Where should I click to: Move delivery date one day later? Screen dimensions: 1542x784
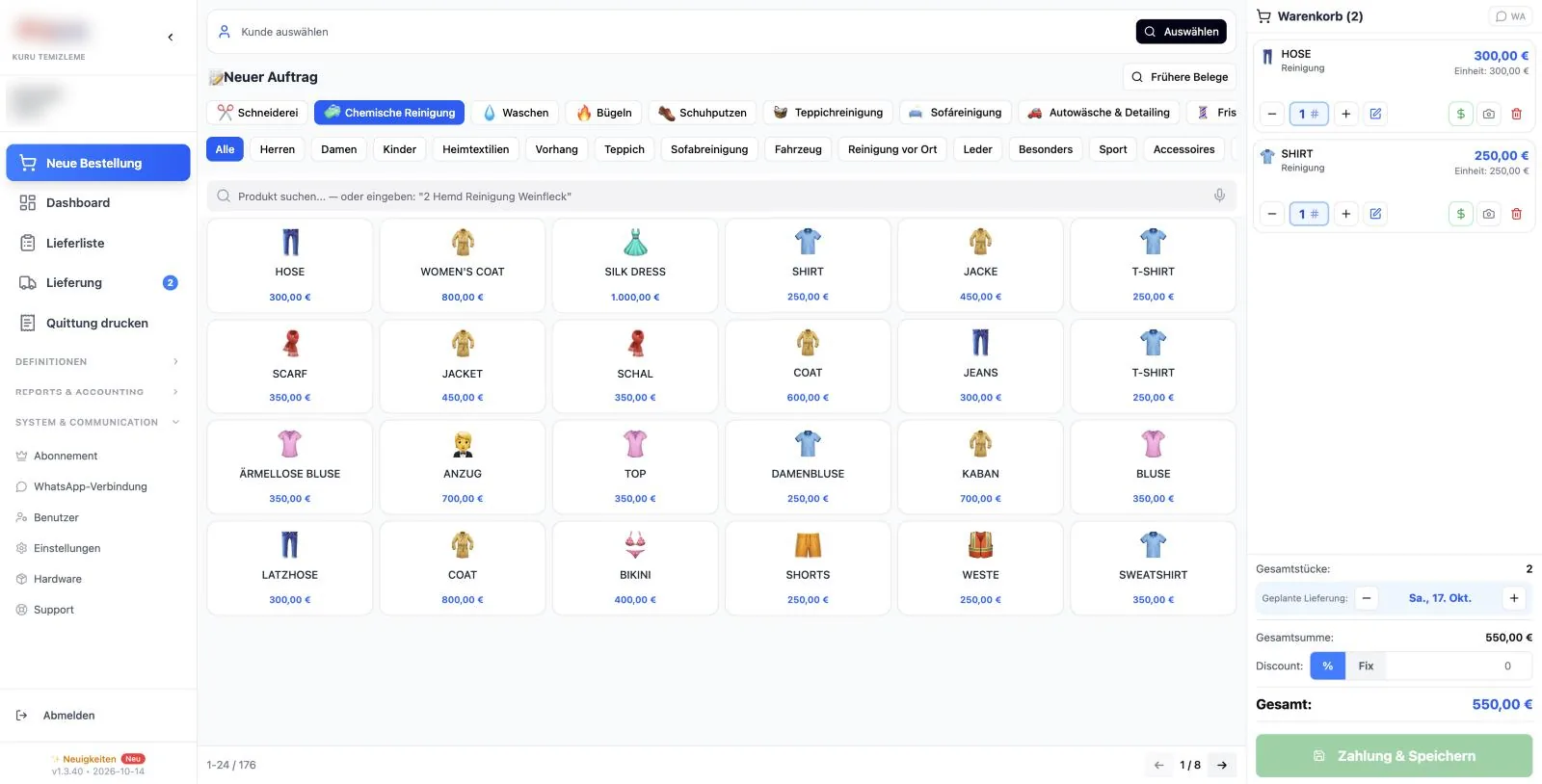point(1514,598)
